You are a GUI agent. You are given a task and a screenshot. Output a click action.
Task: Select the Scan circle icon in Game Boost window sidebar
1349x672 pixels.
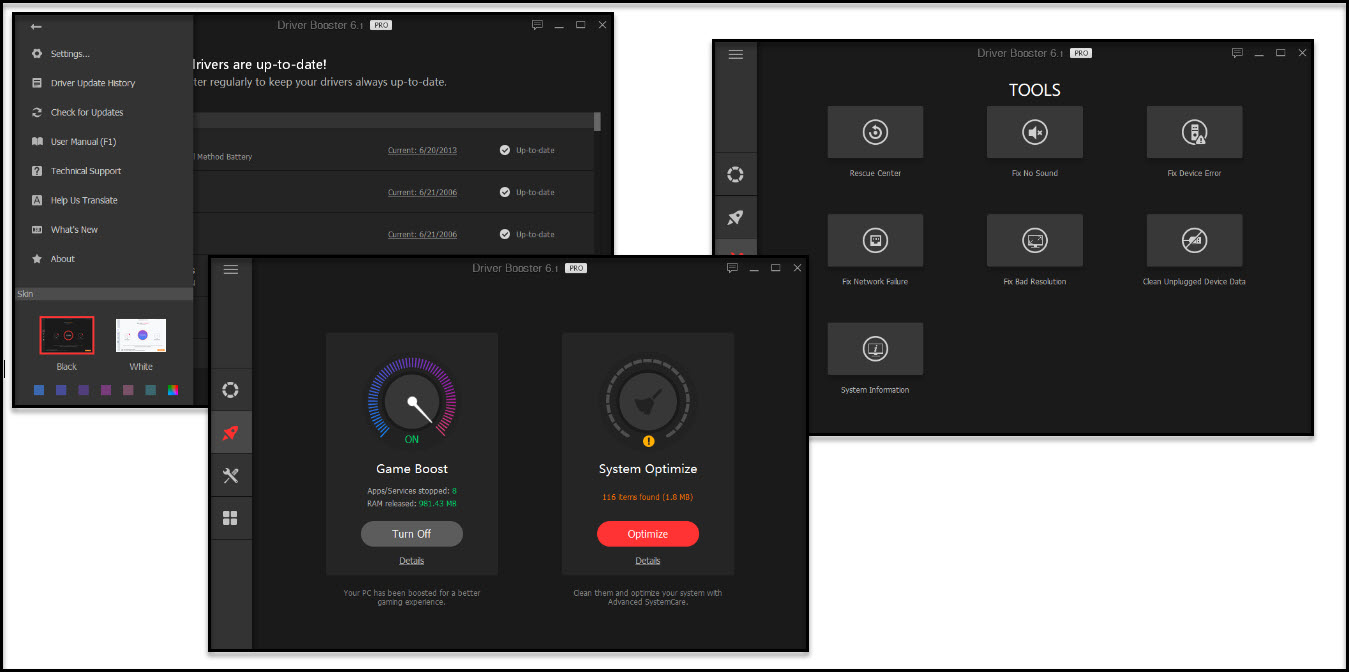230,390
